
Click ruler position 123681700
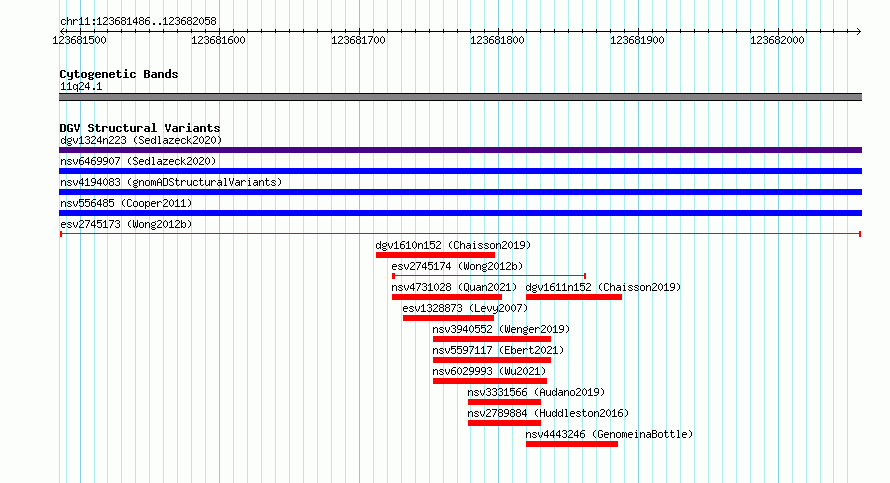coord(358,40)
